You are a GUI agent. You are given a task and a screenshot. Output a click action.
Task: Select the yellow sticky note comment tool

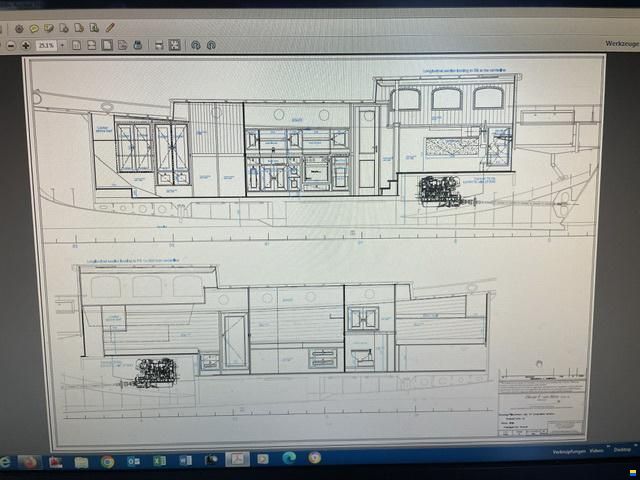[34, 29]
